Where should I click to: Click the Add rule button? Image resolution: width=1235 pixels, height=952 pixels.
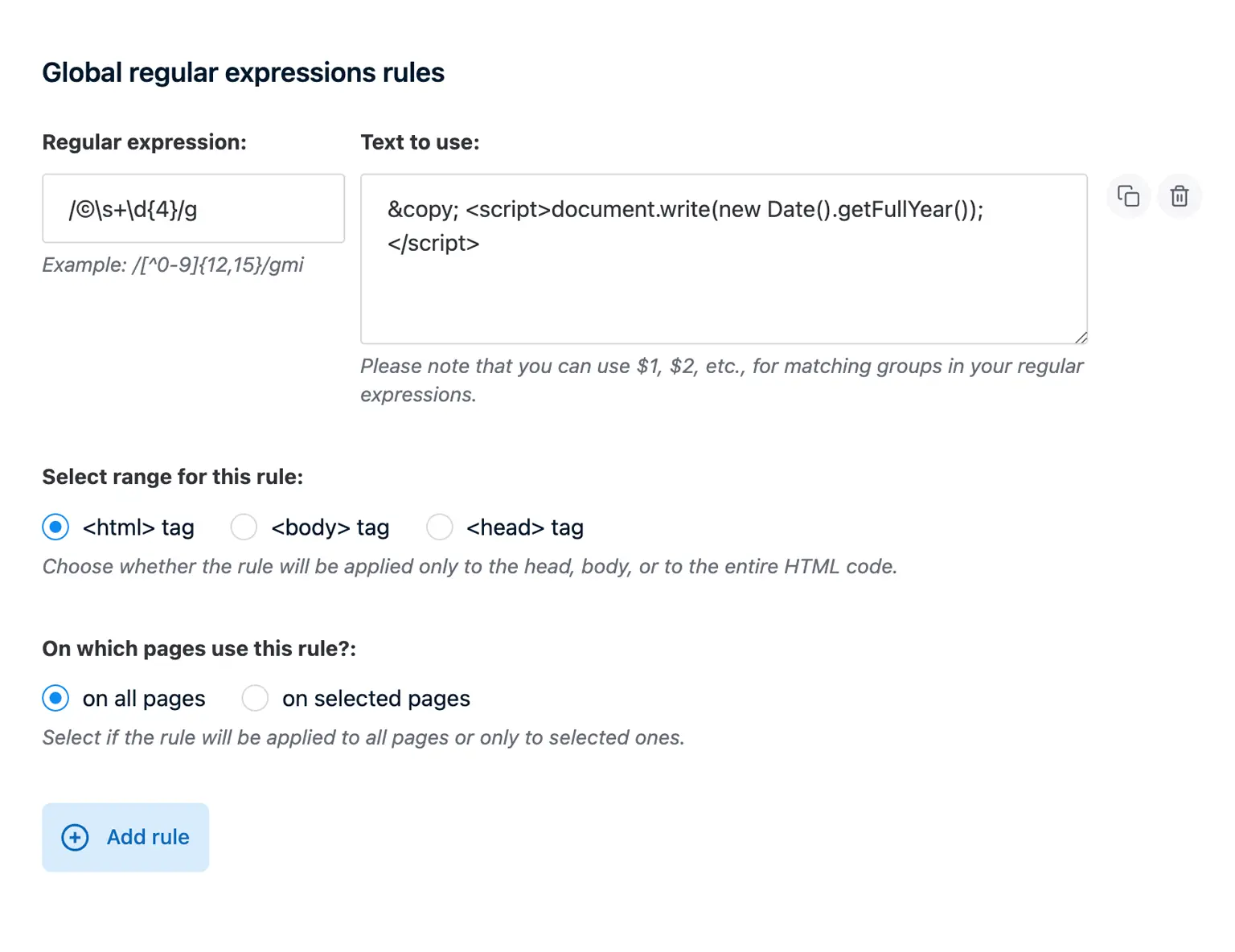[x=125, y=837]
